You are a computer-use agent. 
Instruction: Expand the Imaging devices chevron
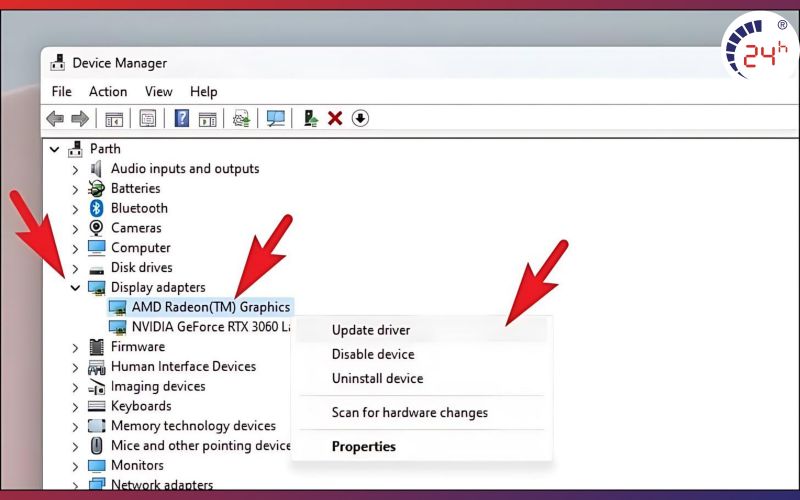coord(76,387)
